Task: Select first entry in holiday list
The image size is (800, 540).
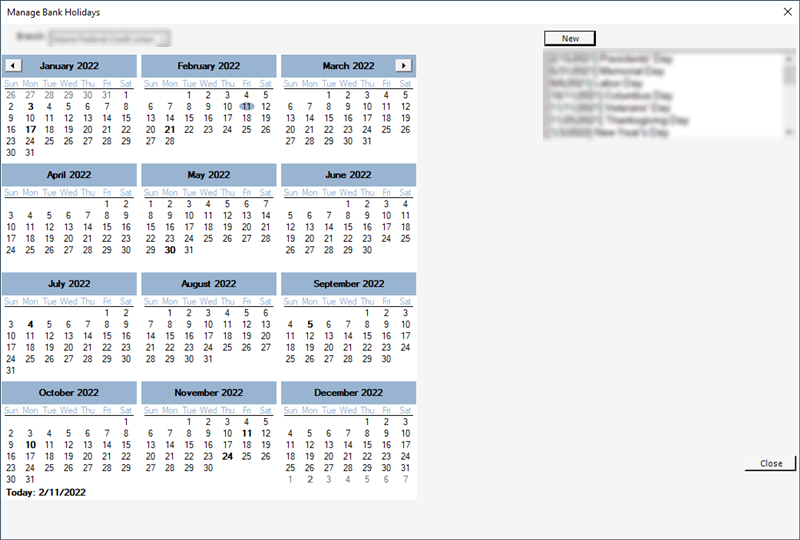Action: [610, 59]
